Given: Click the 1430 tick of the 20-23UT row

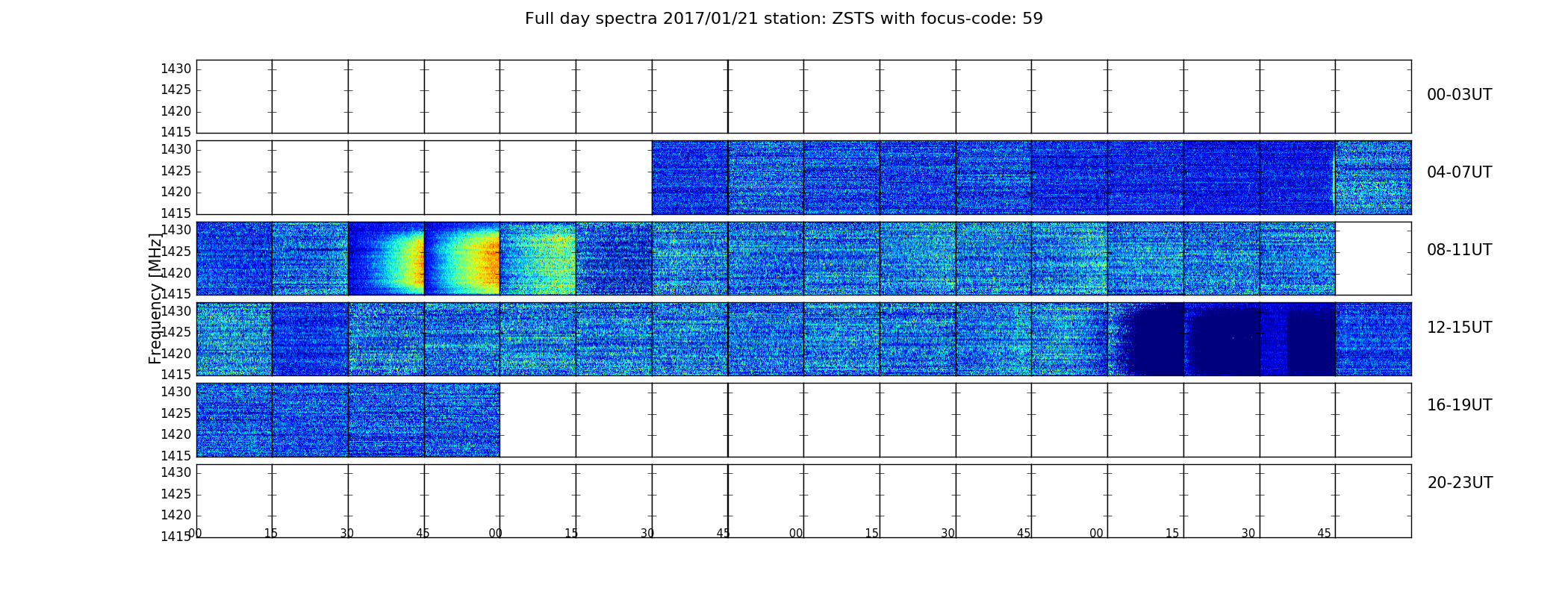Looking at the screenshot, I should (176, 472).
